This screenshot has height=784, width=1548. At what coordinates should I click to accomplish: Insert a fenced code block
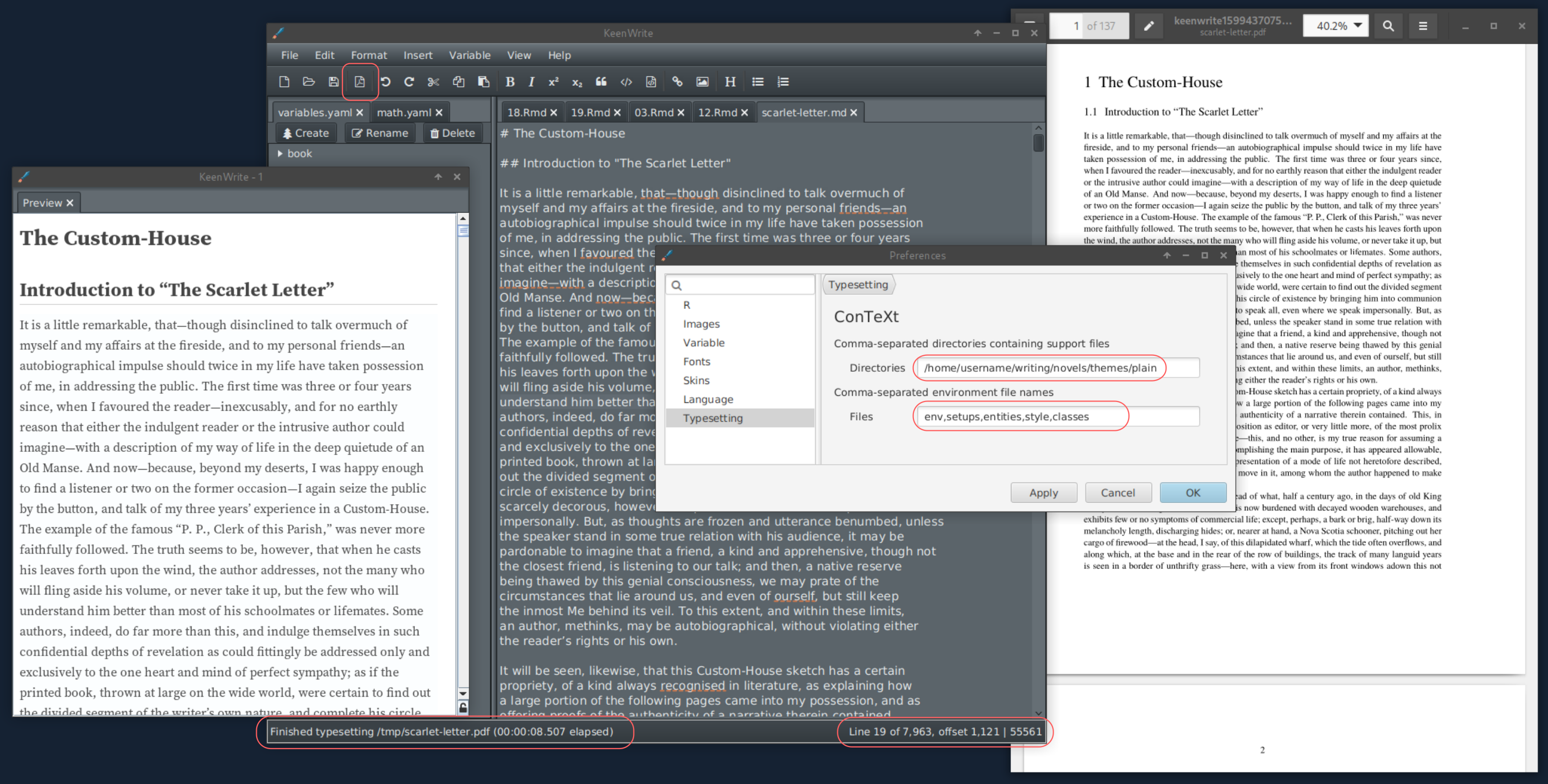pyautogui.click(x=651, y=82)
